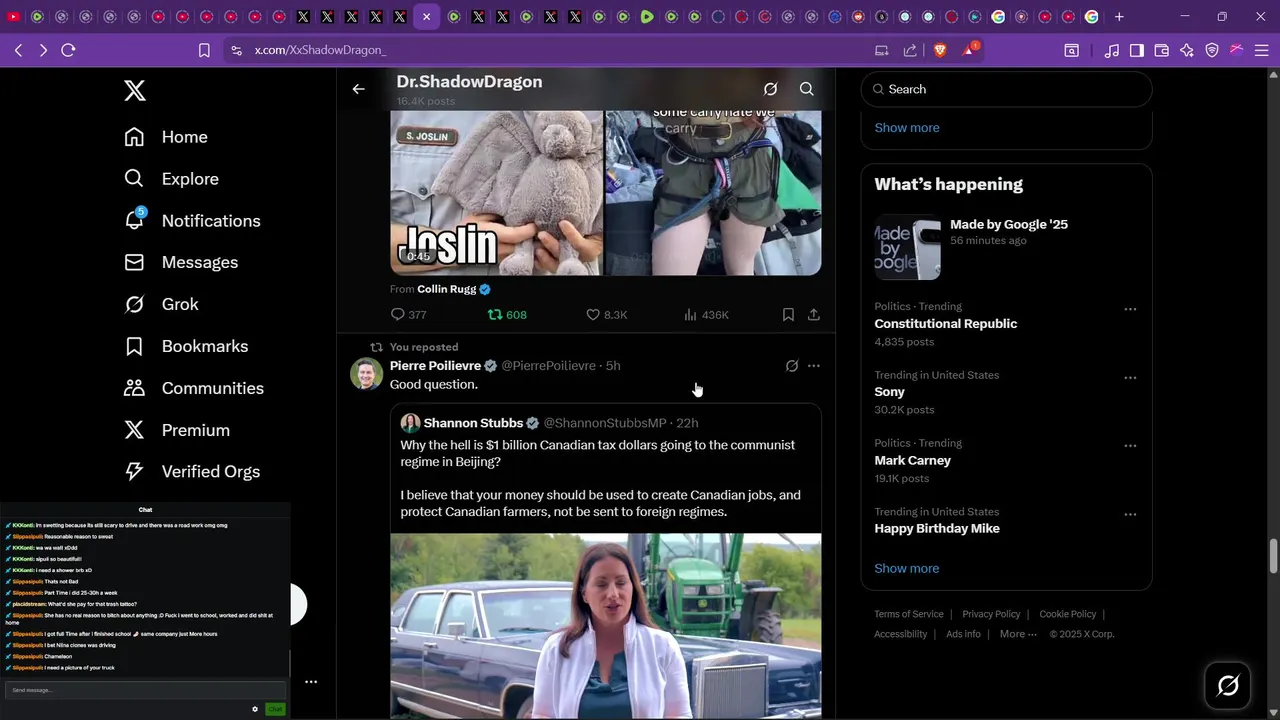Open Explore from the sidebar

[171, 179]
